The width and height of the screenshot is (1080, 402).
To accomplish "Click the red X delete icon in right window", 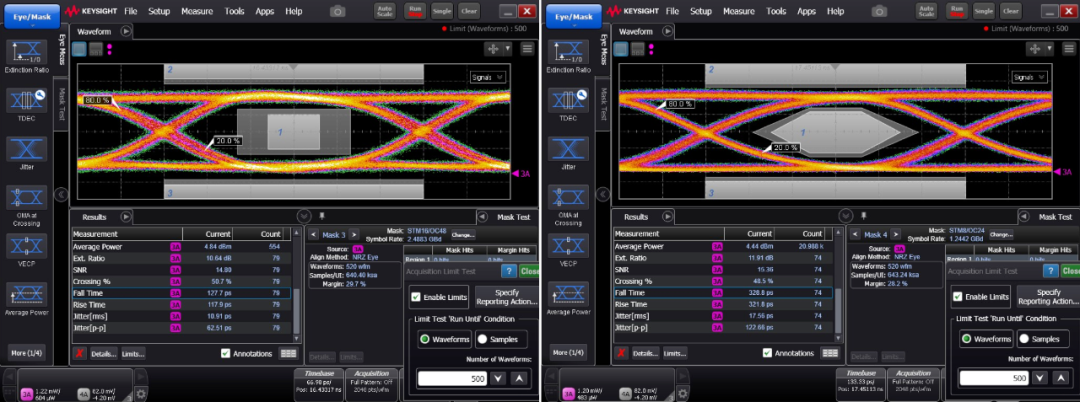I will pos(622,353).
